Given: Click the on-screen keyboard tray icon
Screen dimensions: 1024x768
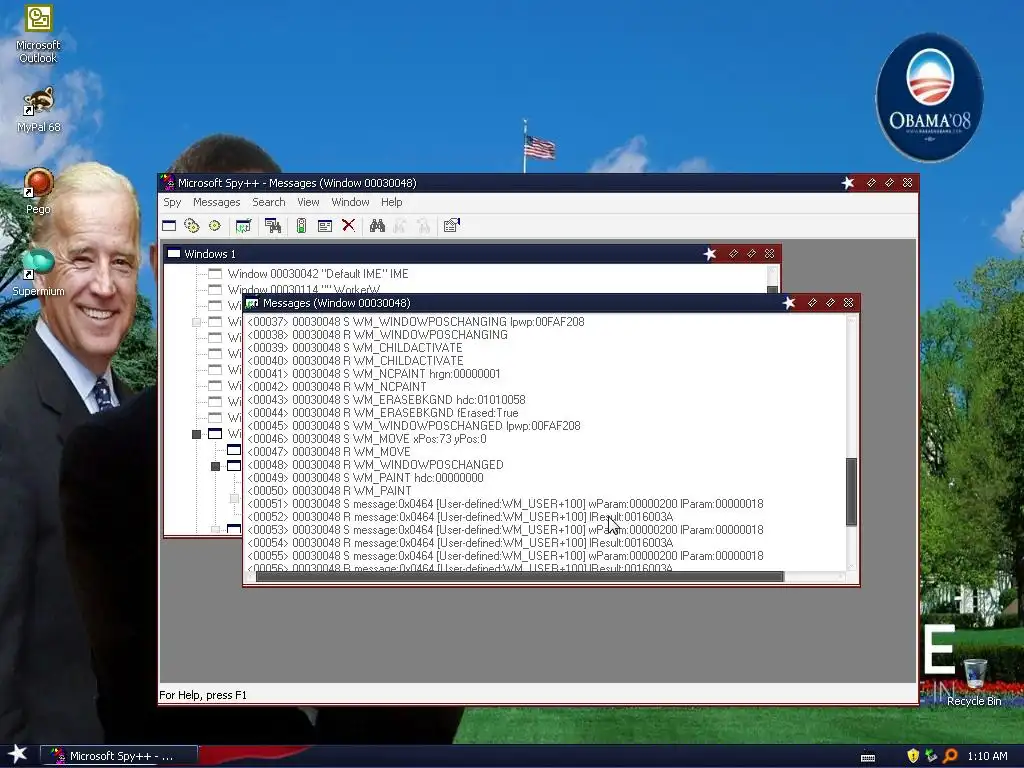Looking at the screenshot, I should 868,757.
